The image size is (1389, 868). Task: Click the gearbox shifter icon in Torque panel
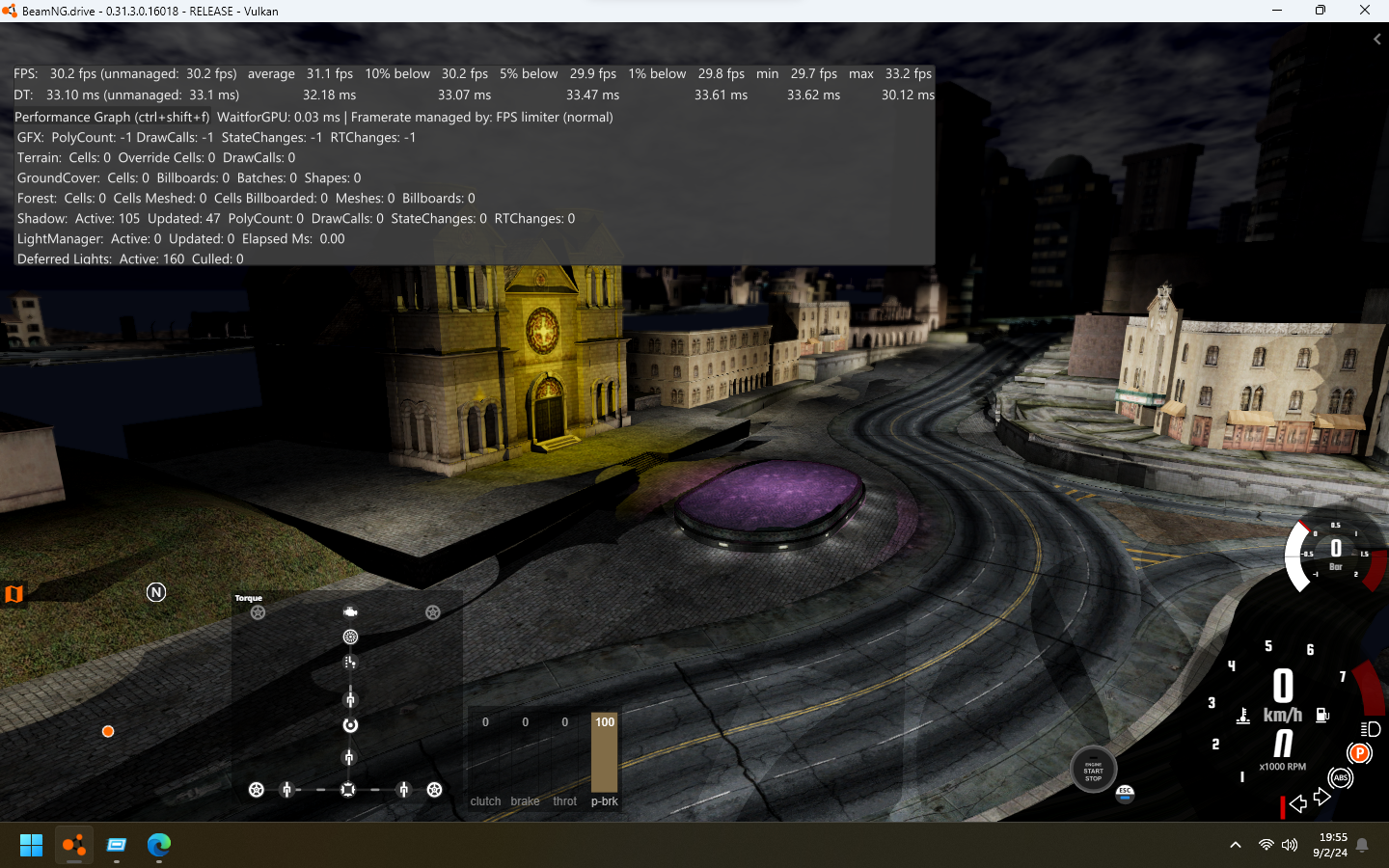pos(350,663)
